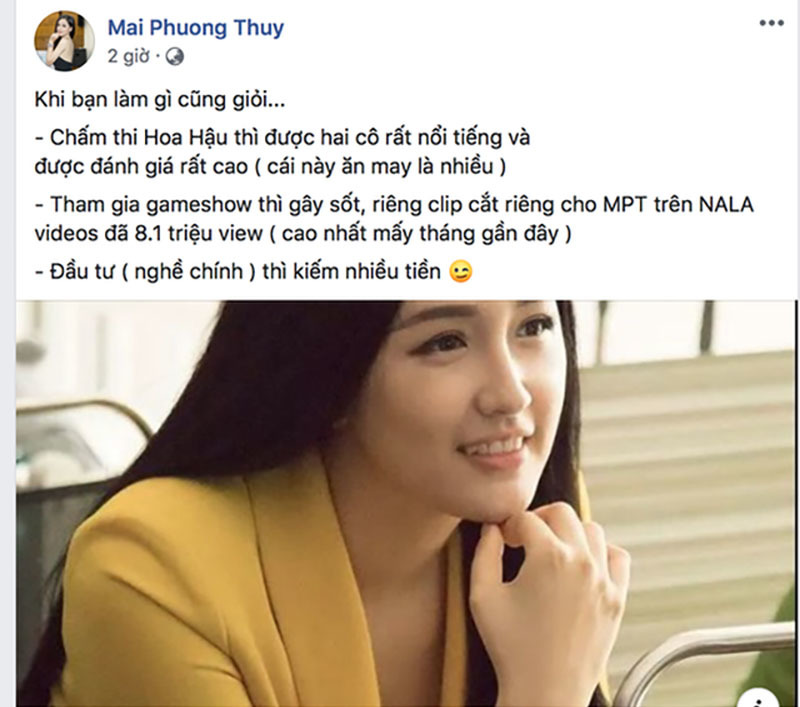This screenshot has width=800, height=707.
Task: Click the line 'Khi bạn làm gì cũng giỏi...'
Action: [160, 99]
